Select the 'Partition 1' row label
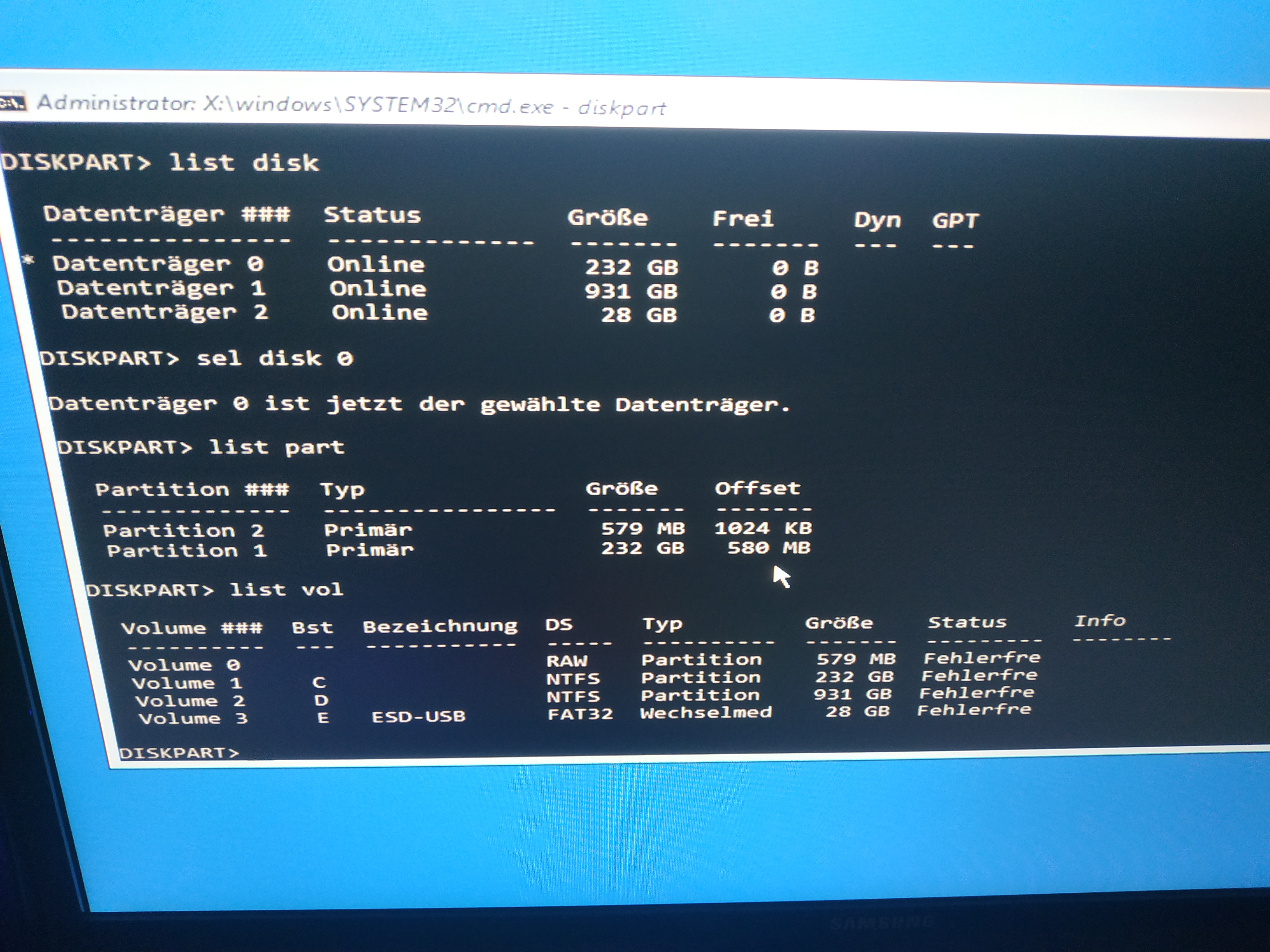The width and height of the screenshot is (1270, 952). [x=187, y=551]
